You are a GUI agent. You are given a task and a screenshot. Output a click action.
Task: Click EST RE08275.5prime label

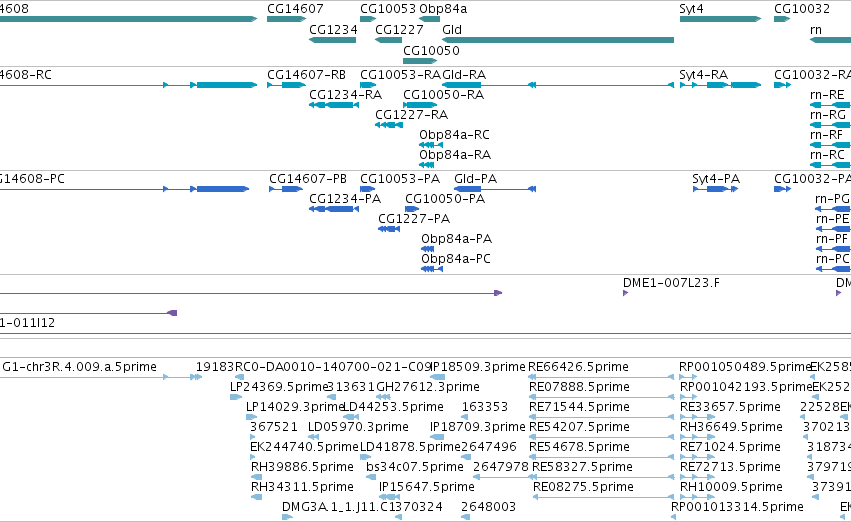[x=583, y=487]
